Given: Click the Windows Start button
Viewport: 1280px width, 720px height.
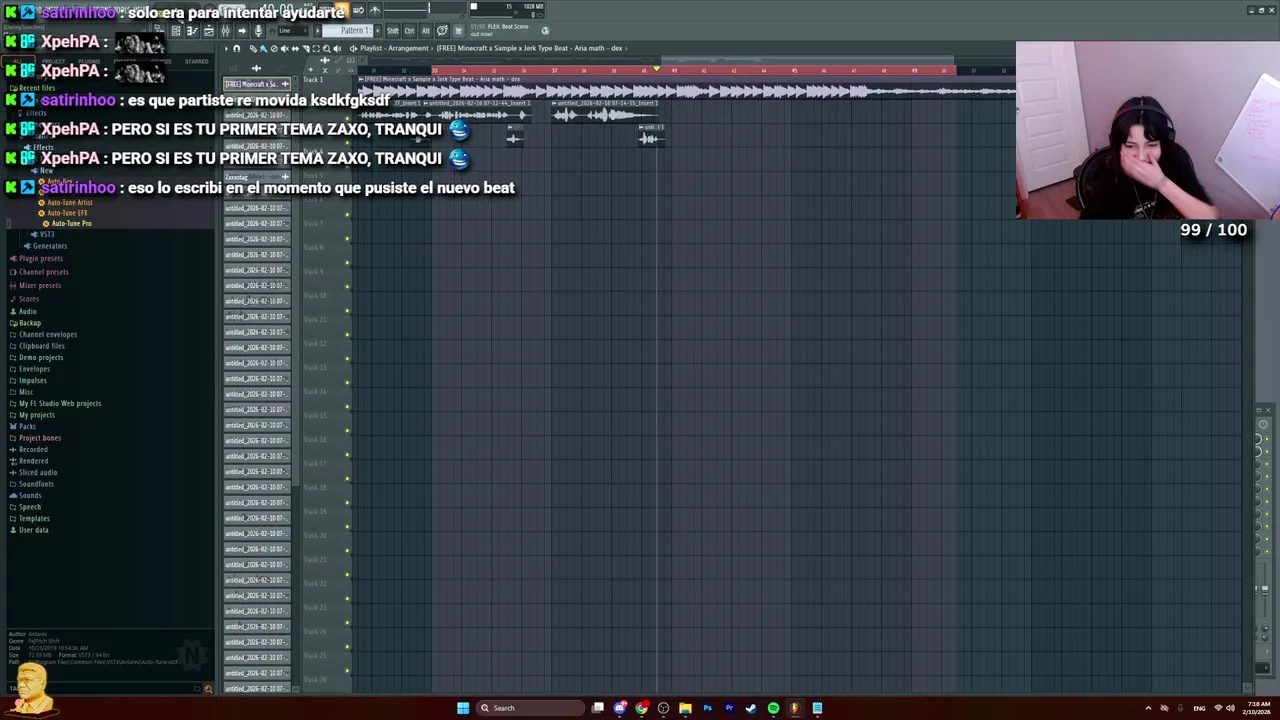Looking at the screenshot, I should point(463,708).
